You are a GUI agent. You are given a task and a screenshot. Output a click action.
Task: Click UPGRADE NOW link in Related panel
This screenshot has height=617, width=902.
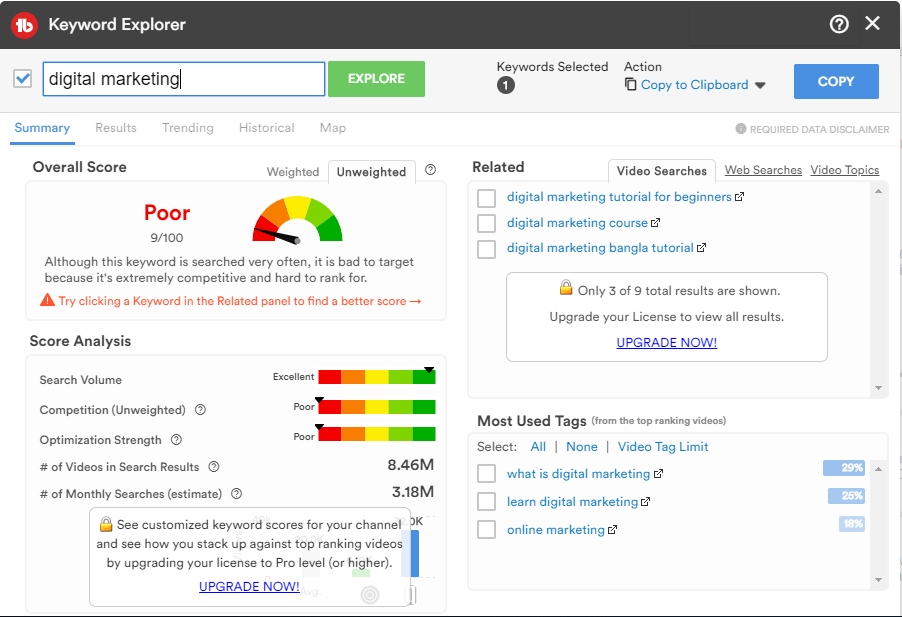(666, 342)
